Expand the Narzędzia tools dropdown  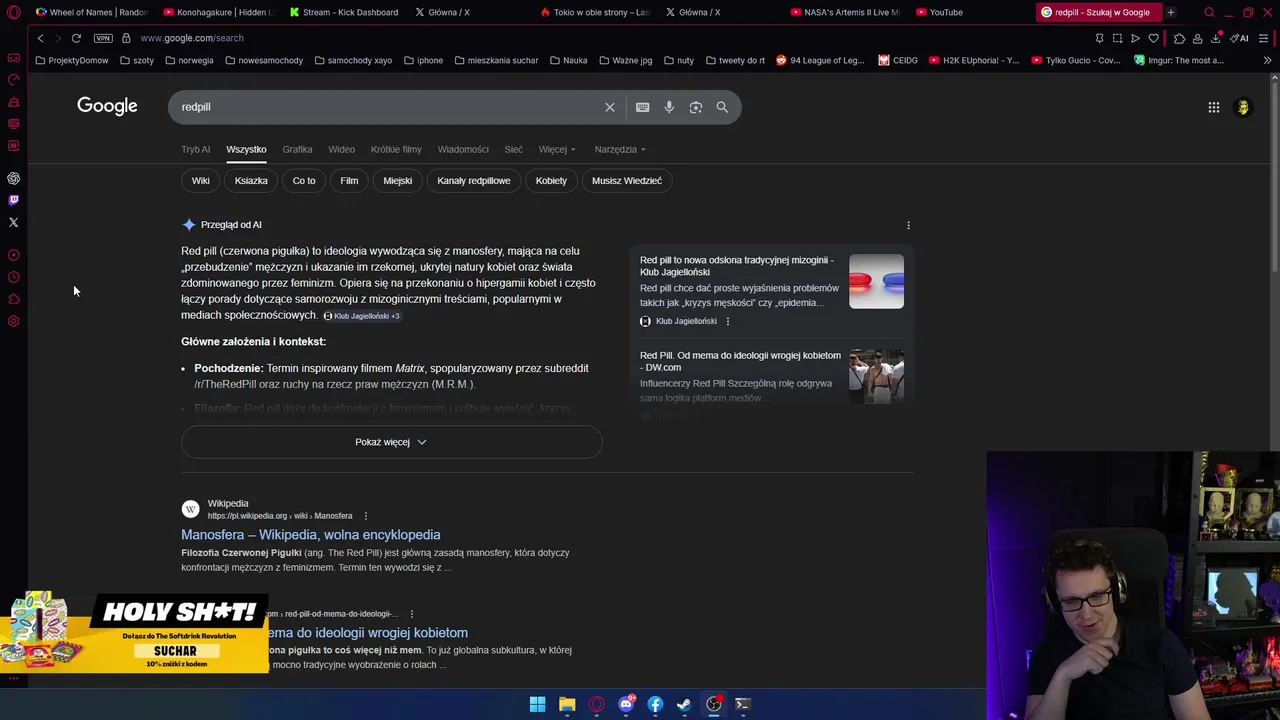[620, 149]
